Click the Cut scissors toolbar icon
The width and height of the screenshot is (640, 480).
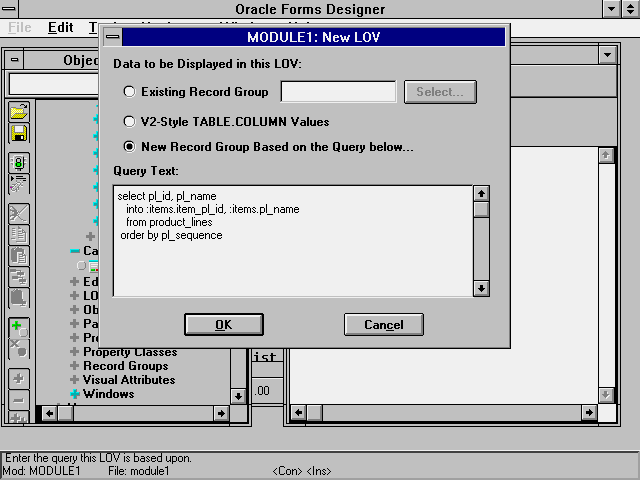pyautogui.click(x=19, y=214)
